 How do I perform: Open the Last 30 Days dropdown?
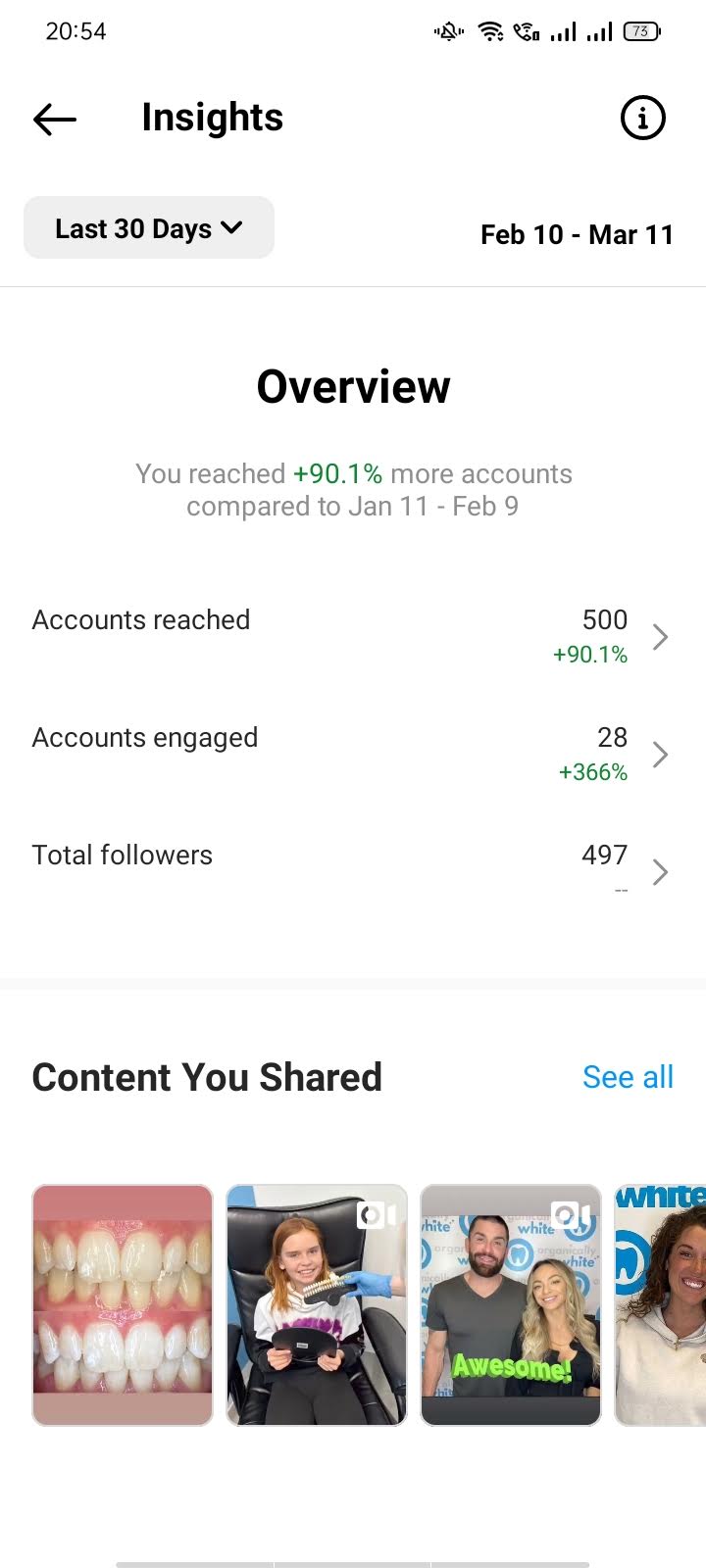pos(149,227)
